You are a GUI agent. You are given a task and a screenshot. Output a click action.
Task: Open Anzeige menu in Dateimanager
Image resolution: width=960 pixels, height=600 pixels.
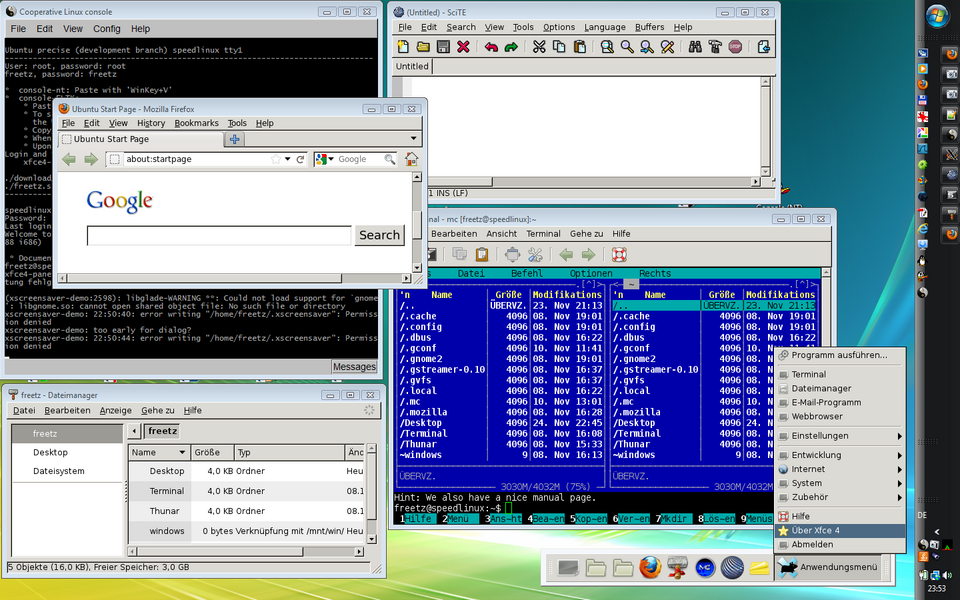[x=116, y=410]
